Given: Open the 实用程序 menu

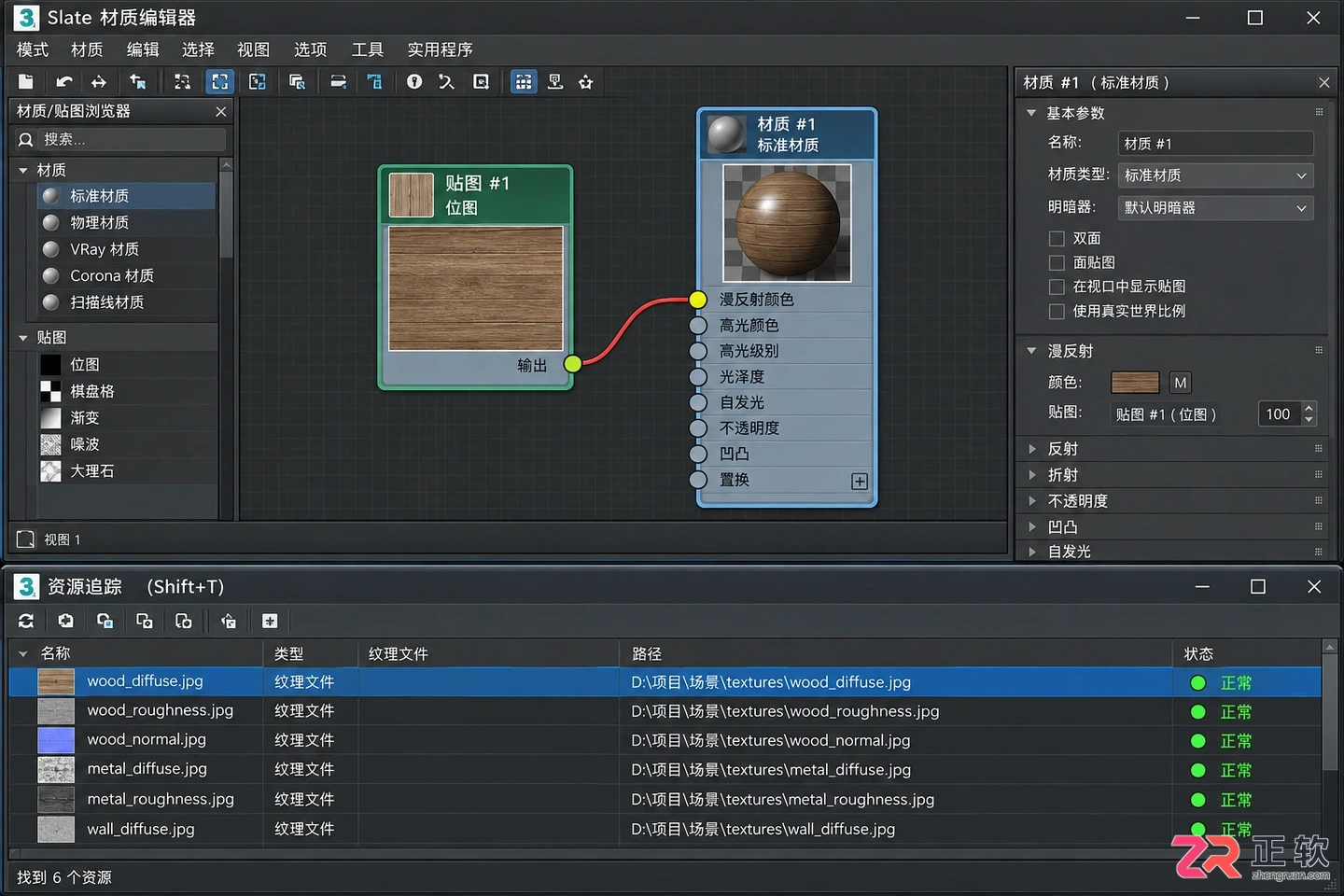Looking at the screenshot, I should [440, 49].
